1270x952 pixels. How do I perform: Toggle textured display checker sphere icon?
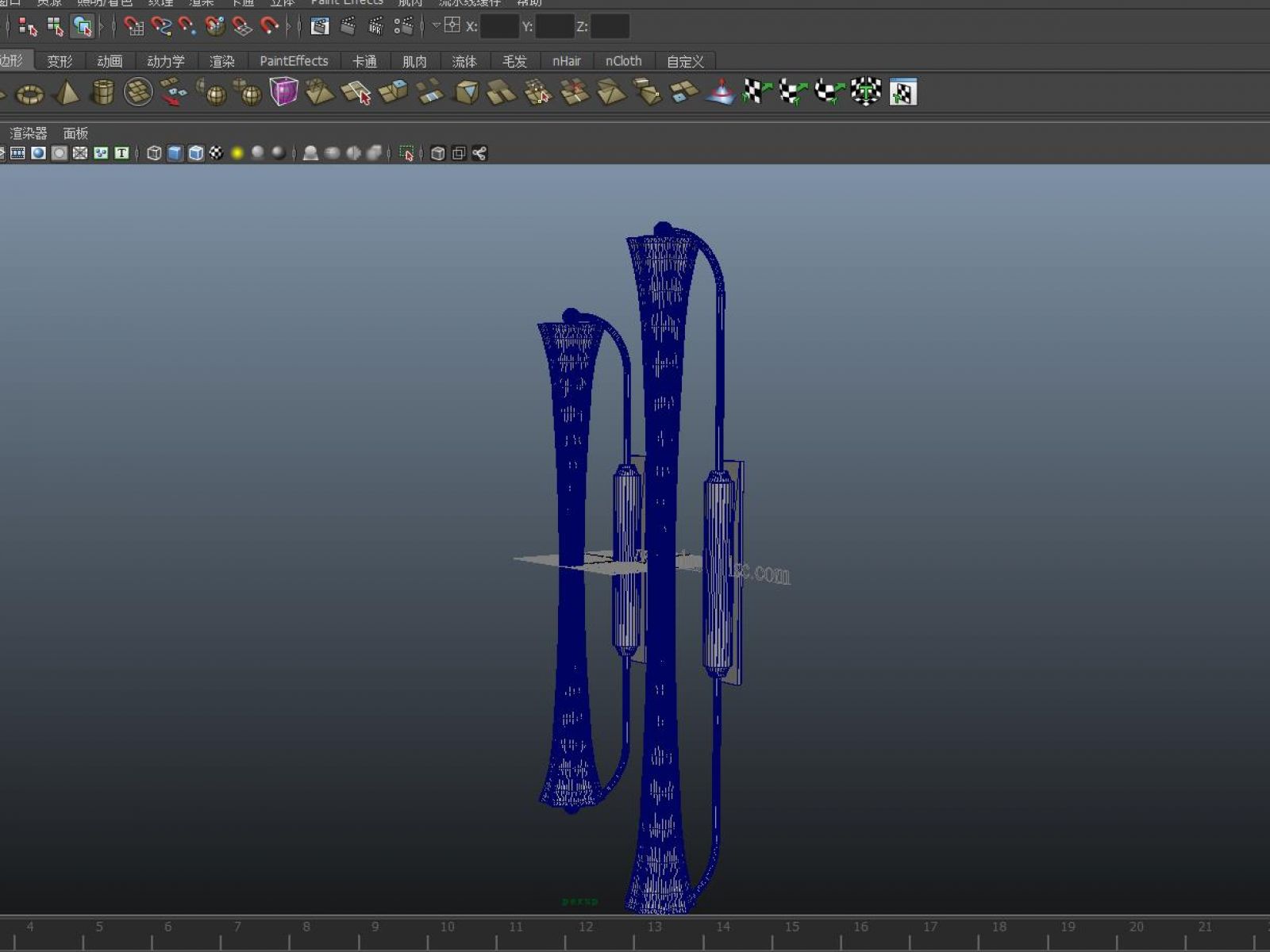(x=217, y=153)
